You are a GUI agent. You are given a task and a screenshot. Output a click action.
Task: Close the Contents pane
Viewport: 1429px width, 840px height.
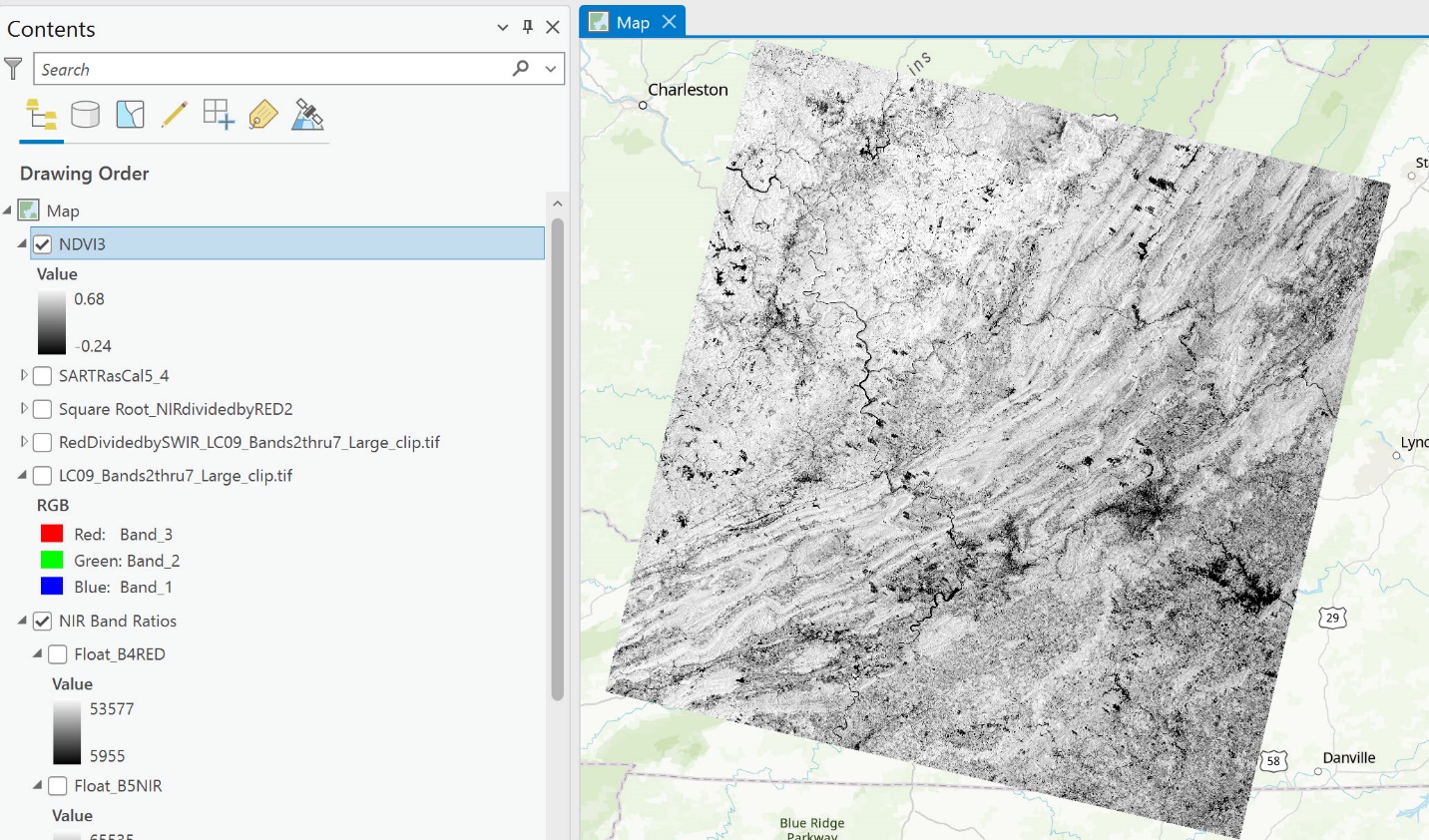[553, 28]
